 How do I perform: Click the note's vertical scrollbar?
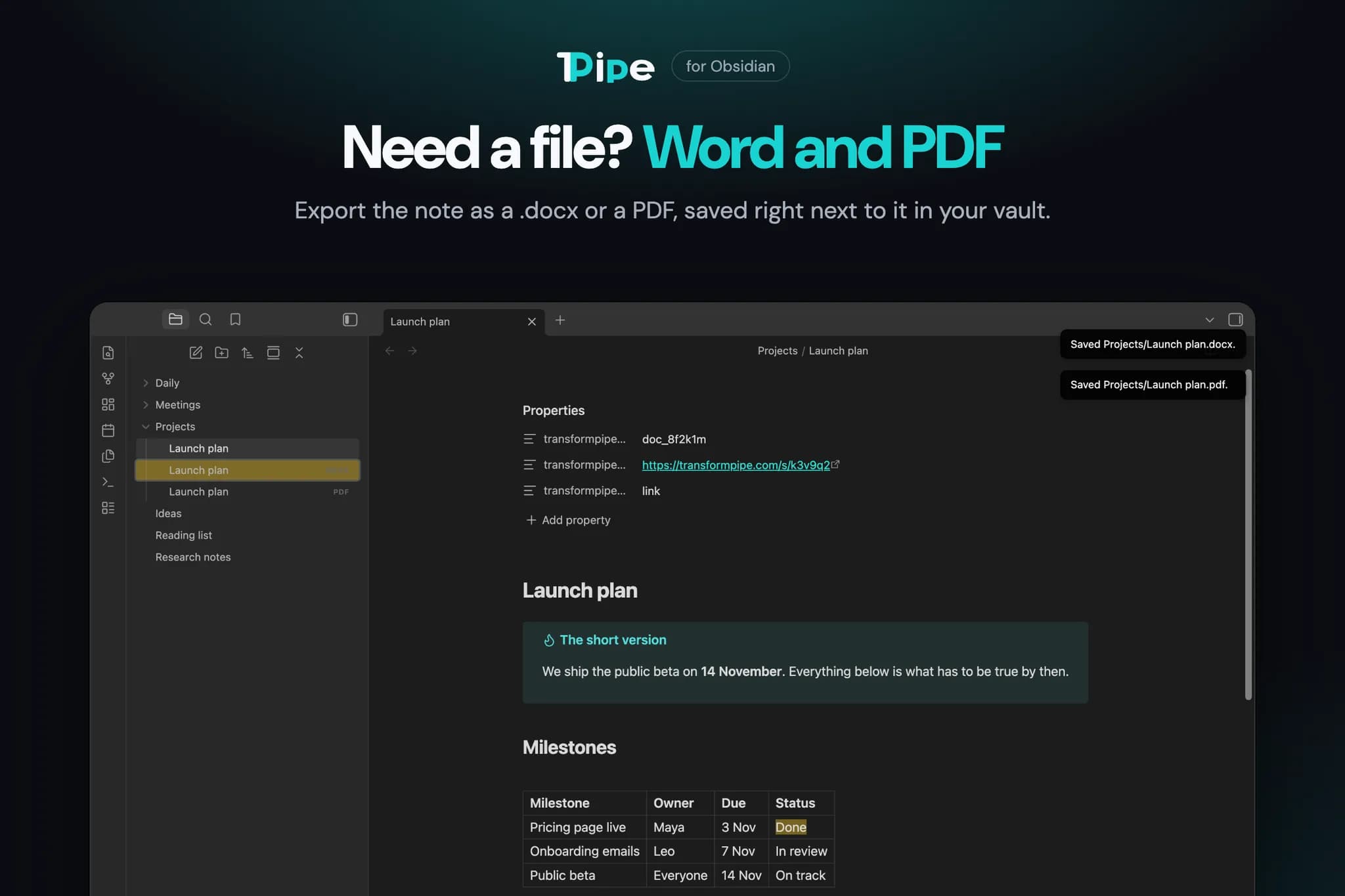[x=1248, y=535]
